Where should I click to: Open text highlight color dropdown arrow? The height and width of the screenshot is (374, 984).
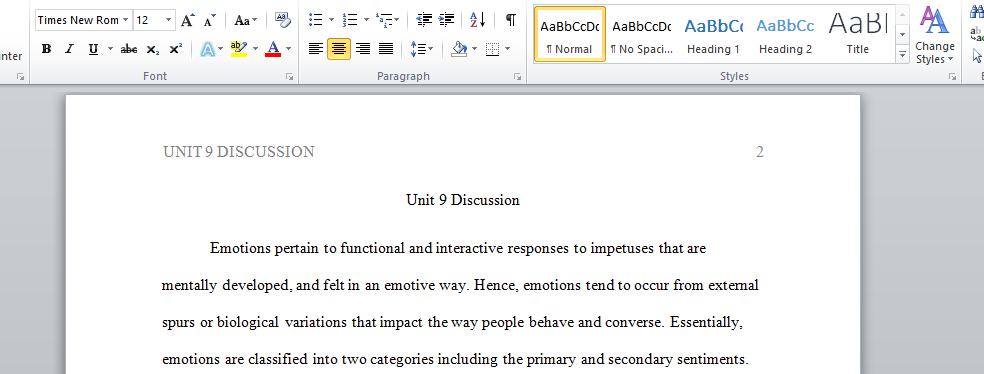[255, 49]
